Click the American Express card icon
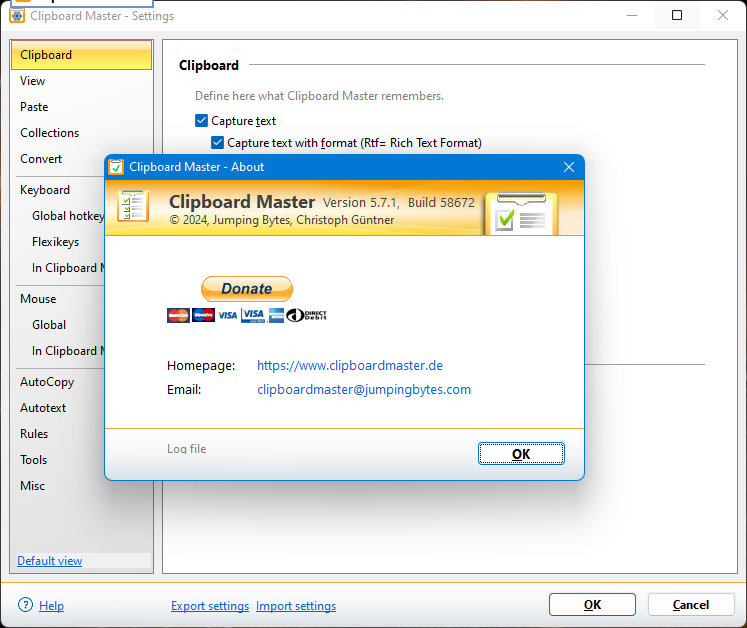 pos(276,315)
